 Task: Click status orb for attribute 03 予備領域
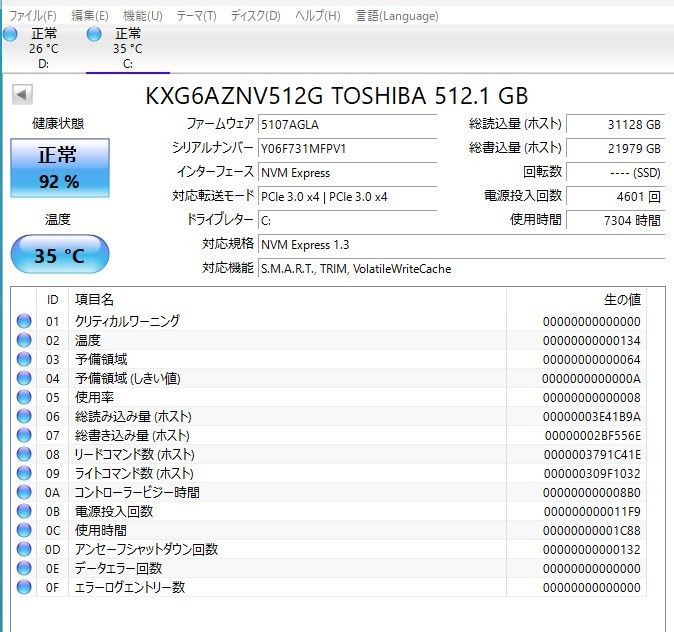point(24,359)
